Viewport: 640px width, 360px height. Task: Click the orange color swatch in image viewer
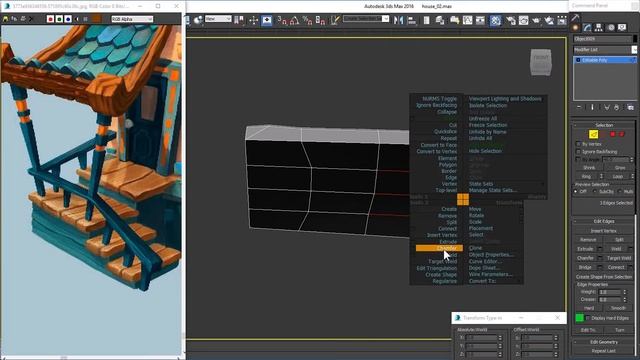coord(96,19)
